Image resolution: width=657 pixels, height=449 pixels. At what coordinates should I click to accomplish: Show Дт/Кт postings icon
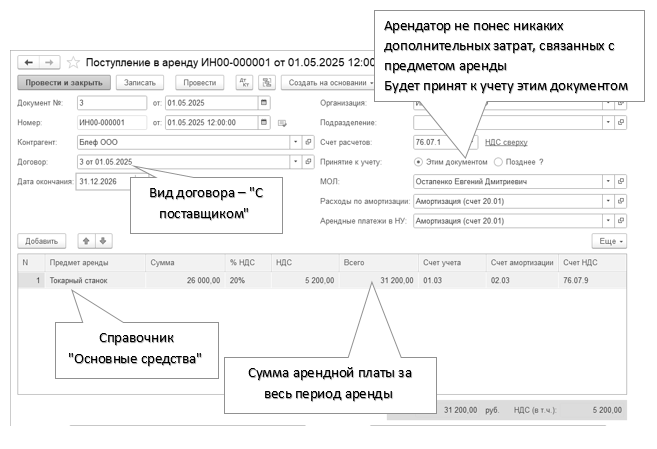point(244,83)
